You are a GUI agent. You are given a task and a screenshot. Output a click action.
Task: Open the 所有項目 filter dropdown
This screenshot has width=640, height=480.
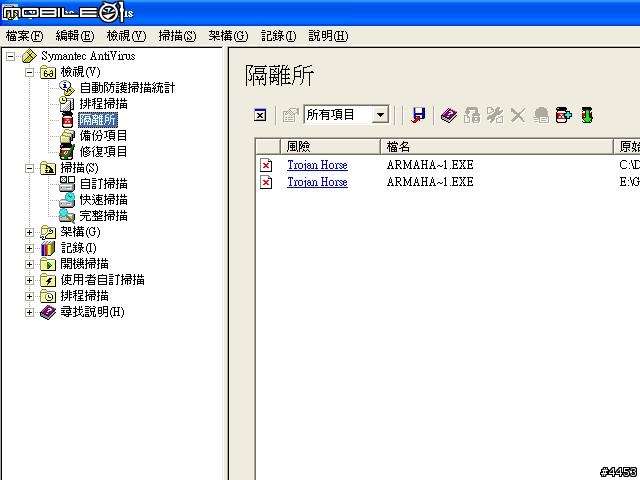(x=380, y=115)
